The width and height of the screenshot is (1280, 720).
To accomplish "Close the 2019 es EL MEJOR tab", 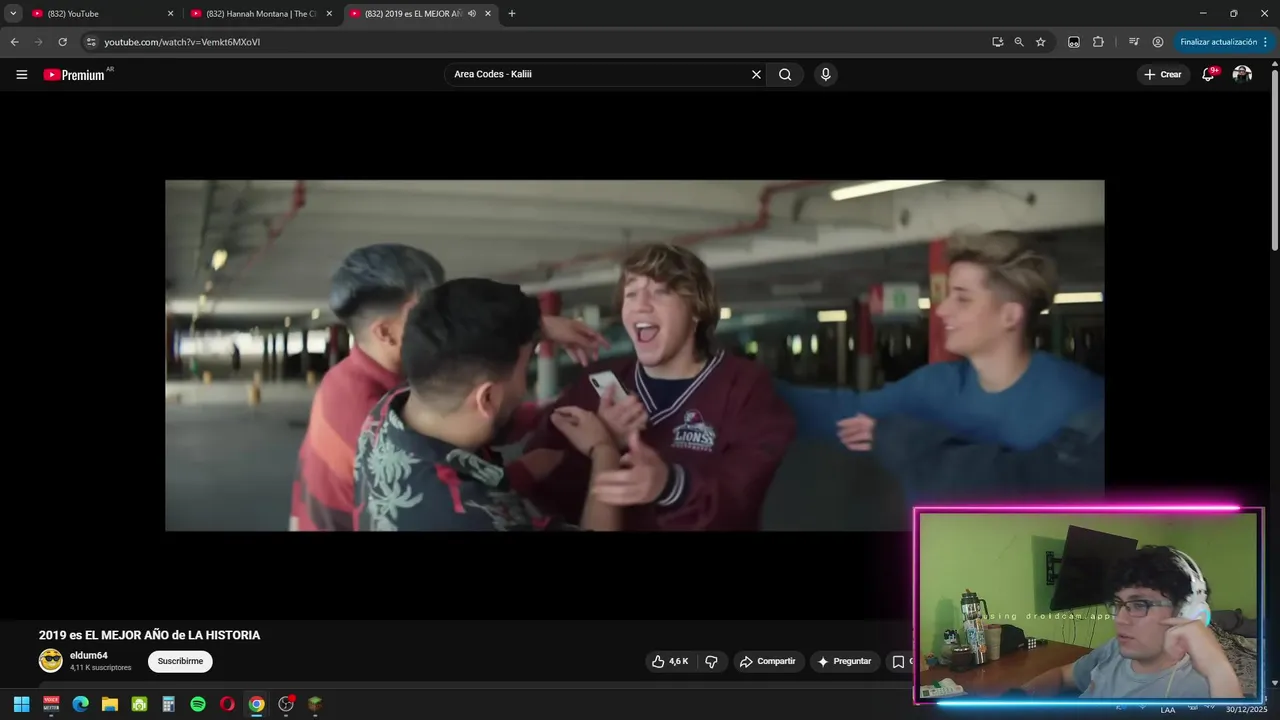I will tap(487, 14).
